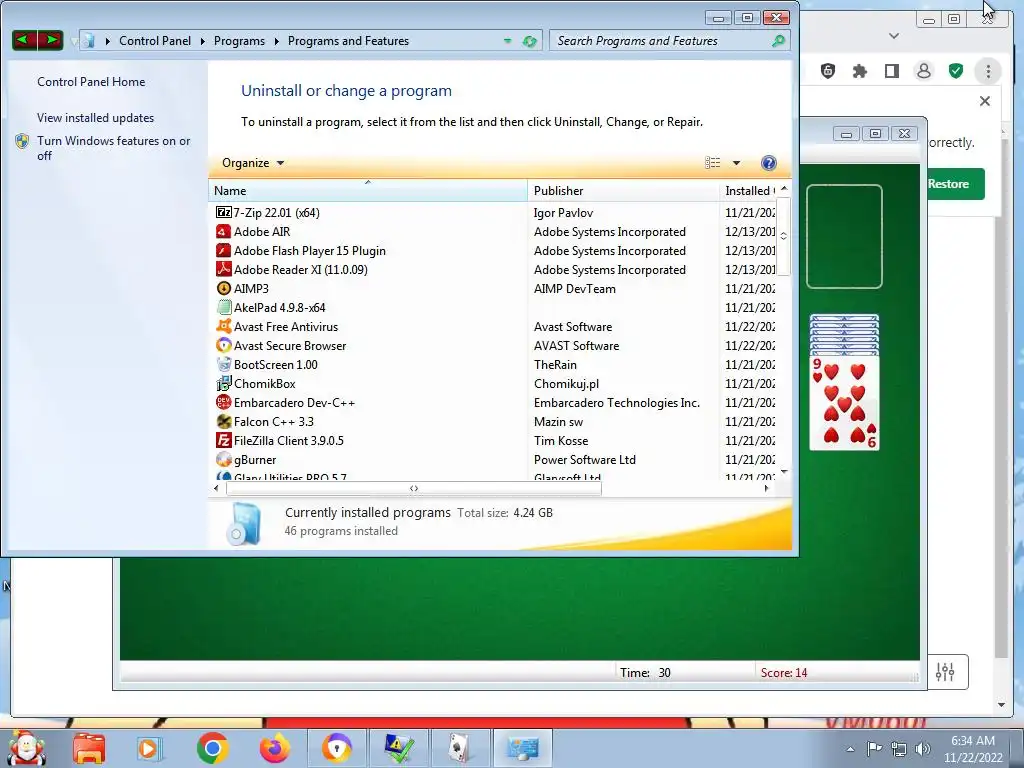The image size is (1024, 768).
Task: Open Turn Windows features on or off
Action: pyautogui.click(x=113, y=148)
